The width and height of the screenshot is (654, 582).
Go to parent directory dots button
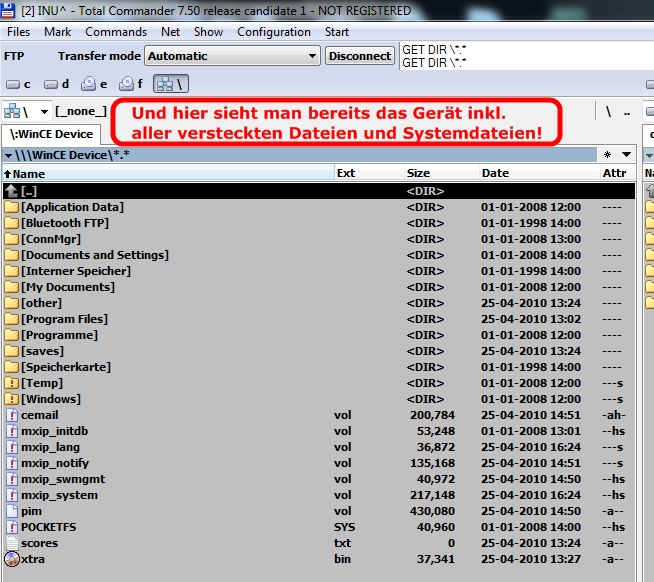pyautogui.click(x=626, y=113)
